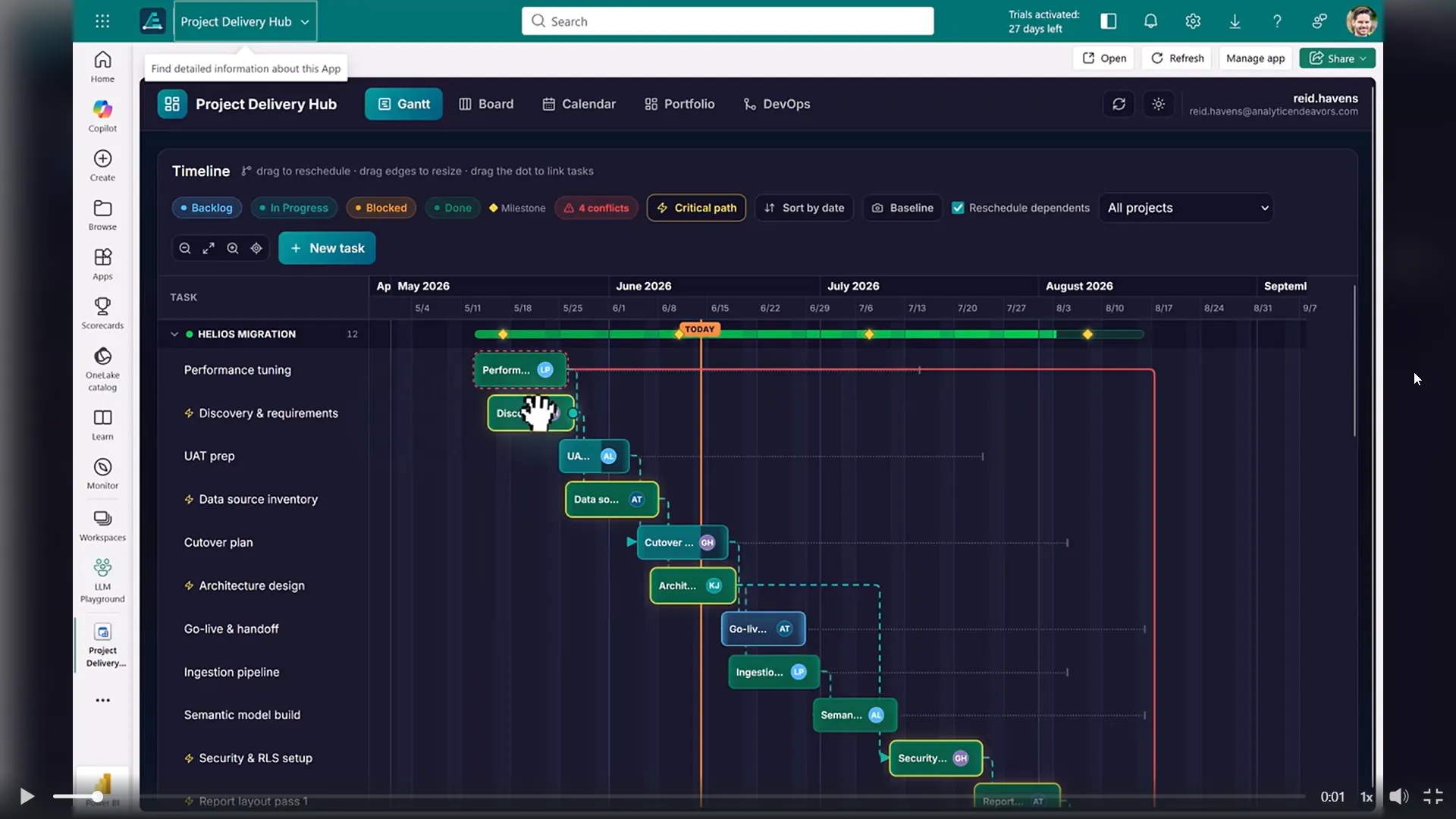The width and height of the screenshot is (1456, 819).
Task: Play the video
Action: point(27,796)
